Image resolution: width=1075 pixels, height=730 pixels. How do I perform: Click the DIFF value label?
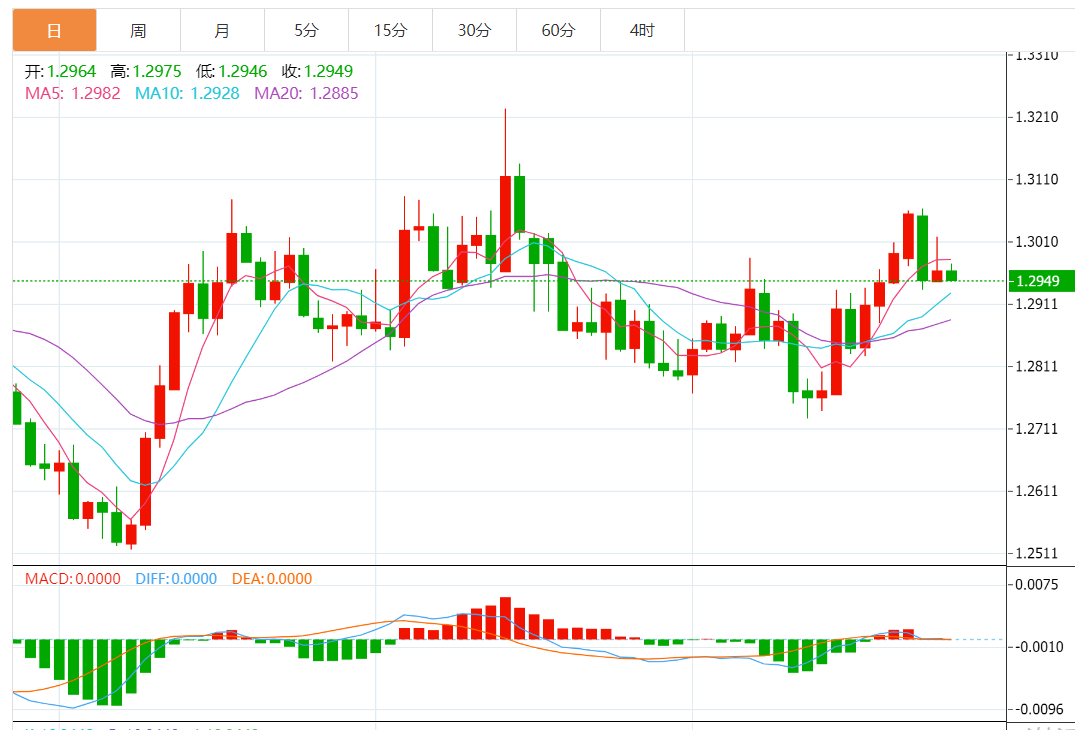point(176,579)
